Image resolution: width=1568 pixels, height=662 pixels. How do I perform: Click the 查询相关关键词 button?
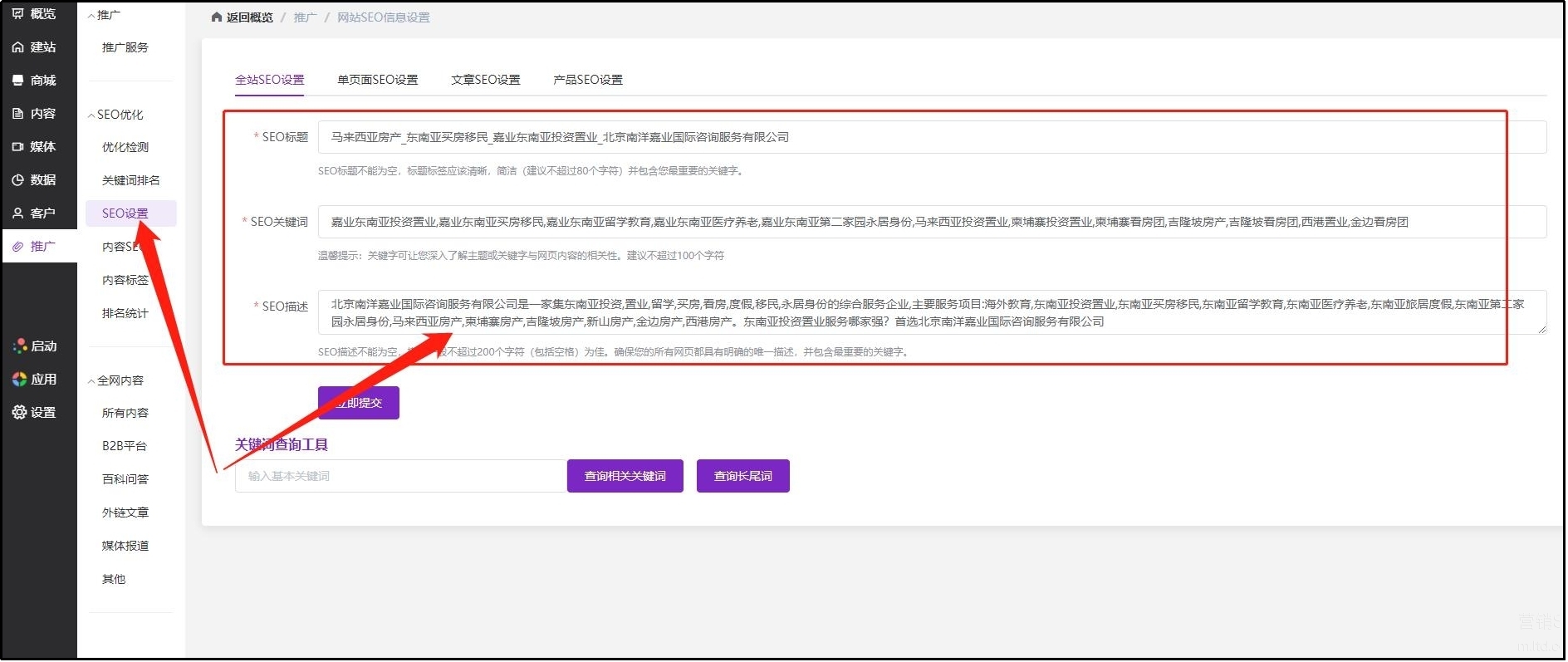[625, 476]
